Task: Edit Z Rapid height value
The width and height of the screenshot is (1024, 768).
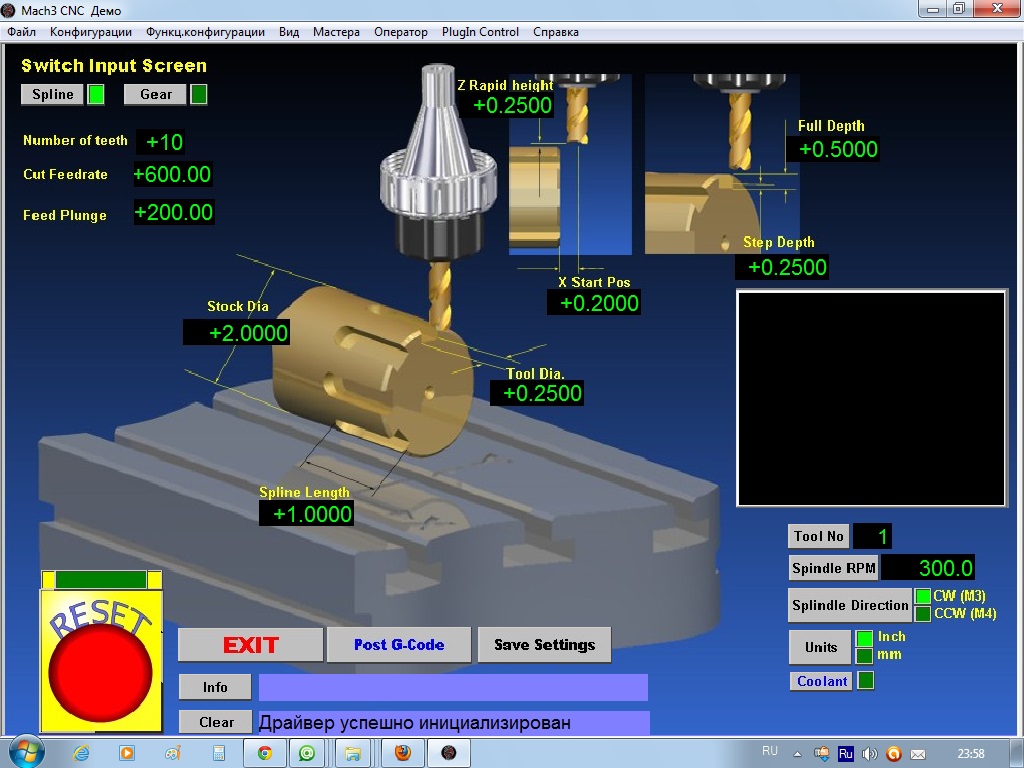Action: click(x=507, y=105)
